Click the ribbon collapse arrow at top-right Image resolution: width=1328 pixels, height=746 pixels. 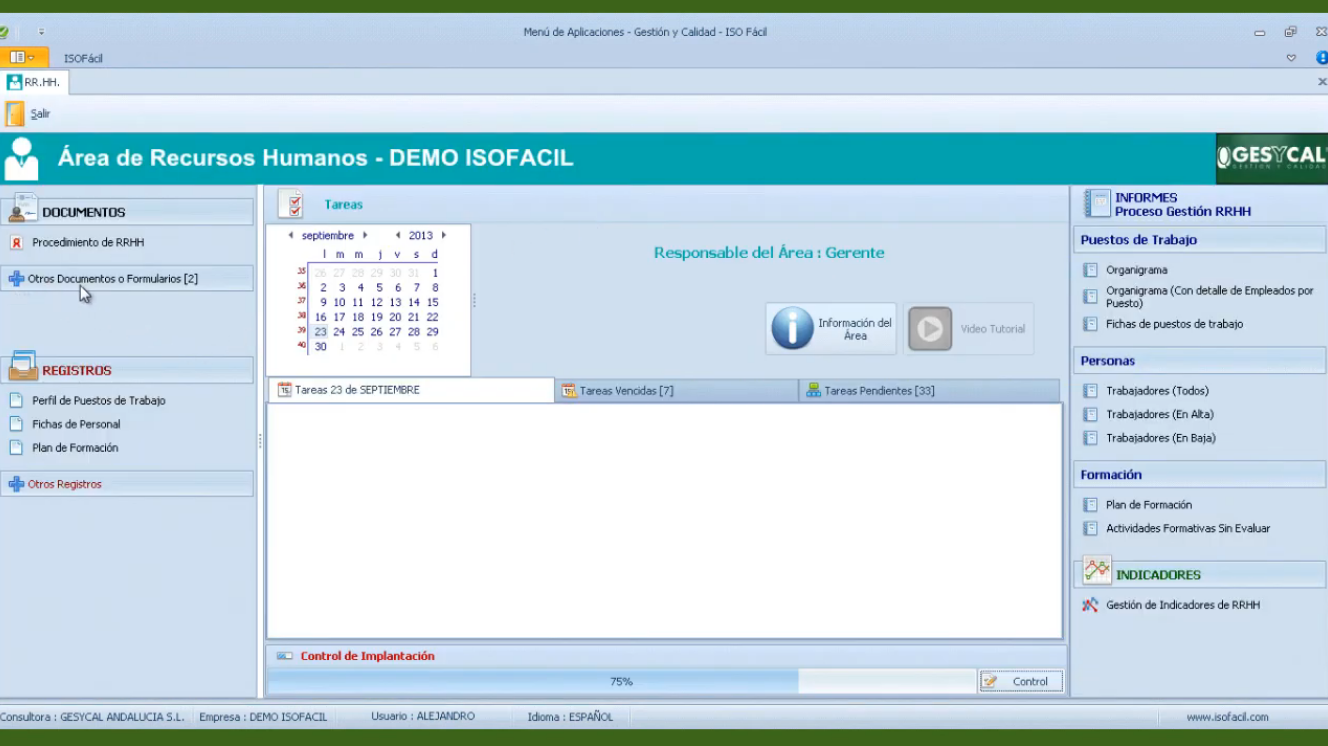coord(1291,58)
